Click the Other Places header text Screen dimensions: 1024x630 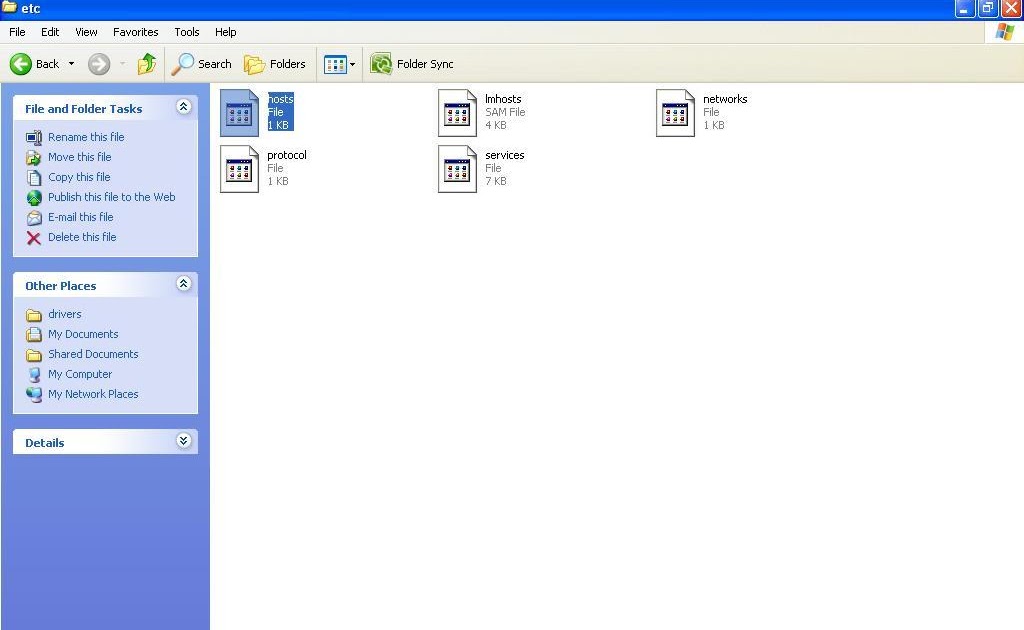click(61, 286)
